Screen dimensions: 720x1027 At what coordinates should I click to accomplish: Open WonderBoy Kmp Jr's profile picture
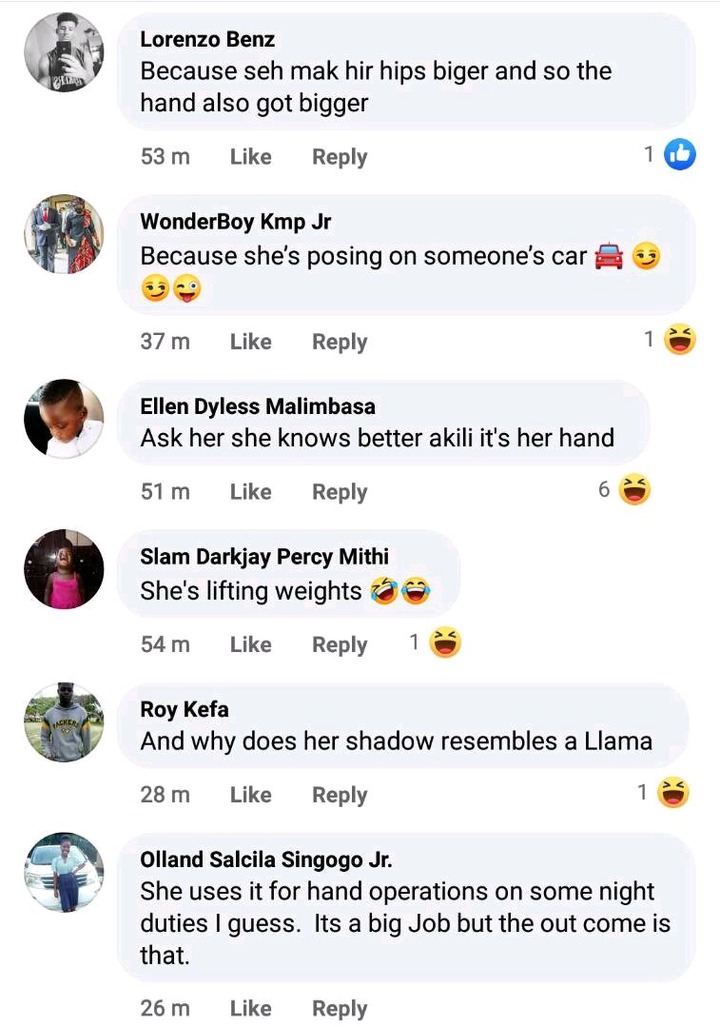(x=64, y=234)
